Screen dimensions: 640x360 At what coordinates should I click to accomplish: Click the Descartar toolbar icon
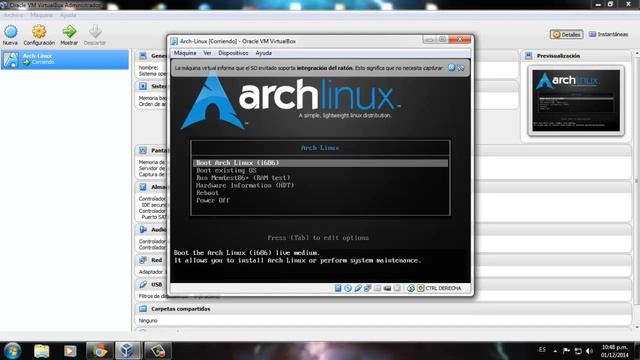coord(95,32)
